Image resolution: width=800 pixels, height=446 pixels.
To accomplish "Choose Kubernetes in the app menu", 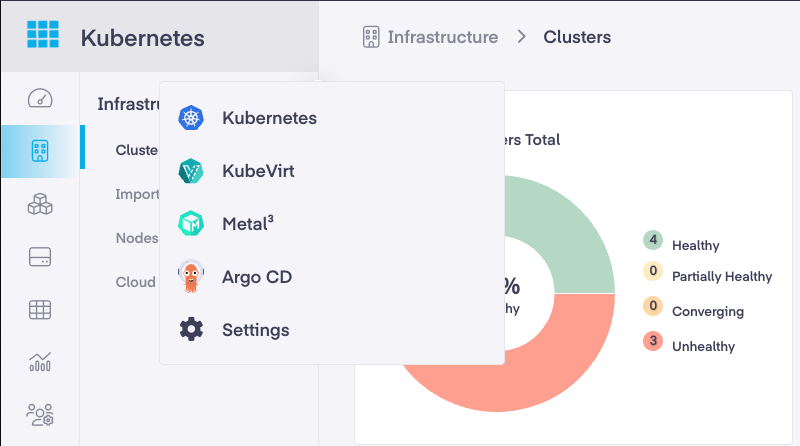I will [x=332, y=118].
